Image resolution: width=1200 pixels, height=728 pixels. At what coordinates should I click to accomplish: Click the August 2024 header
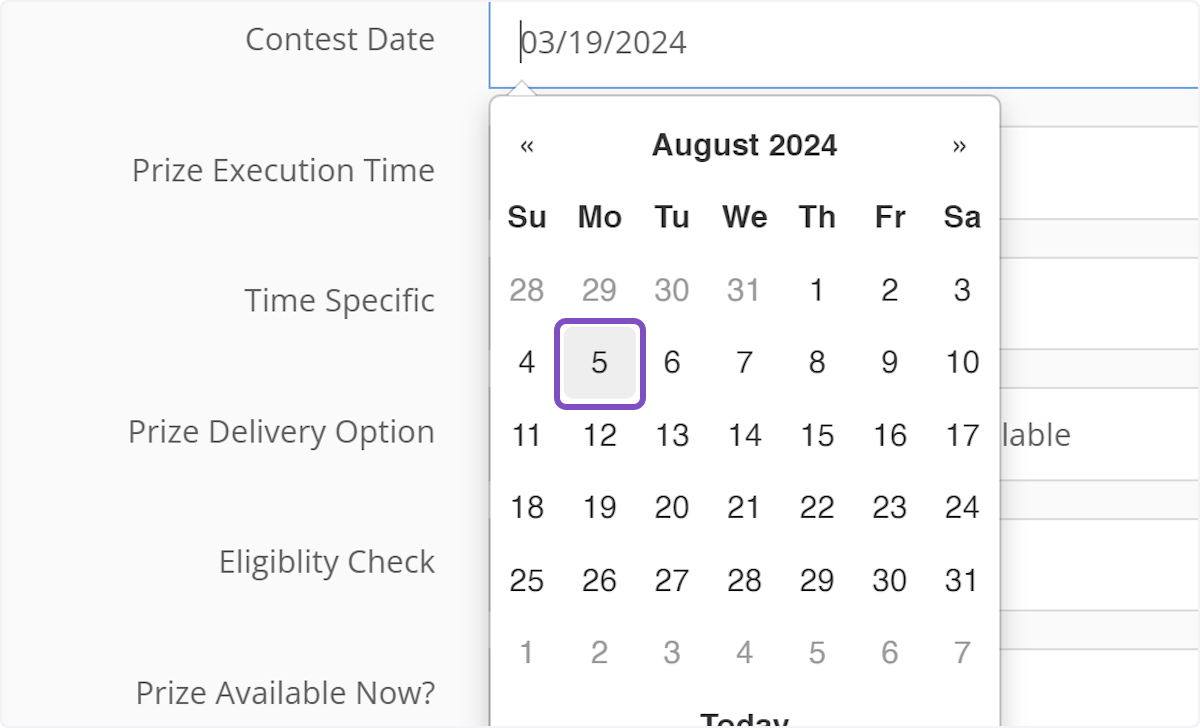(743, 145)
